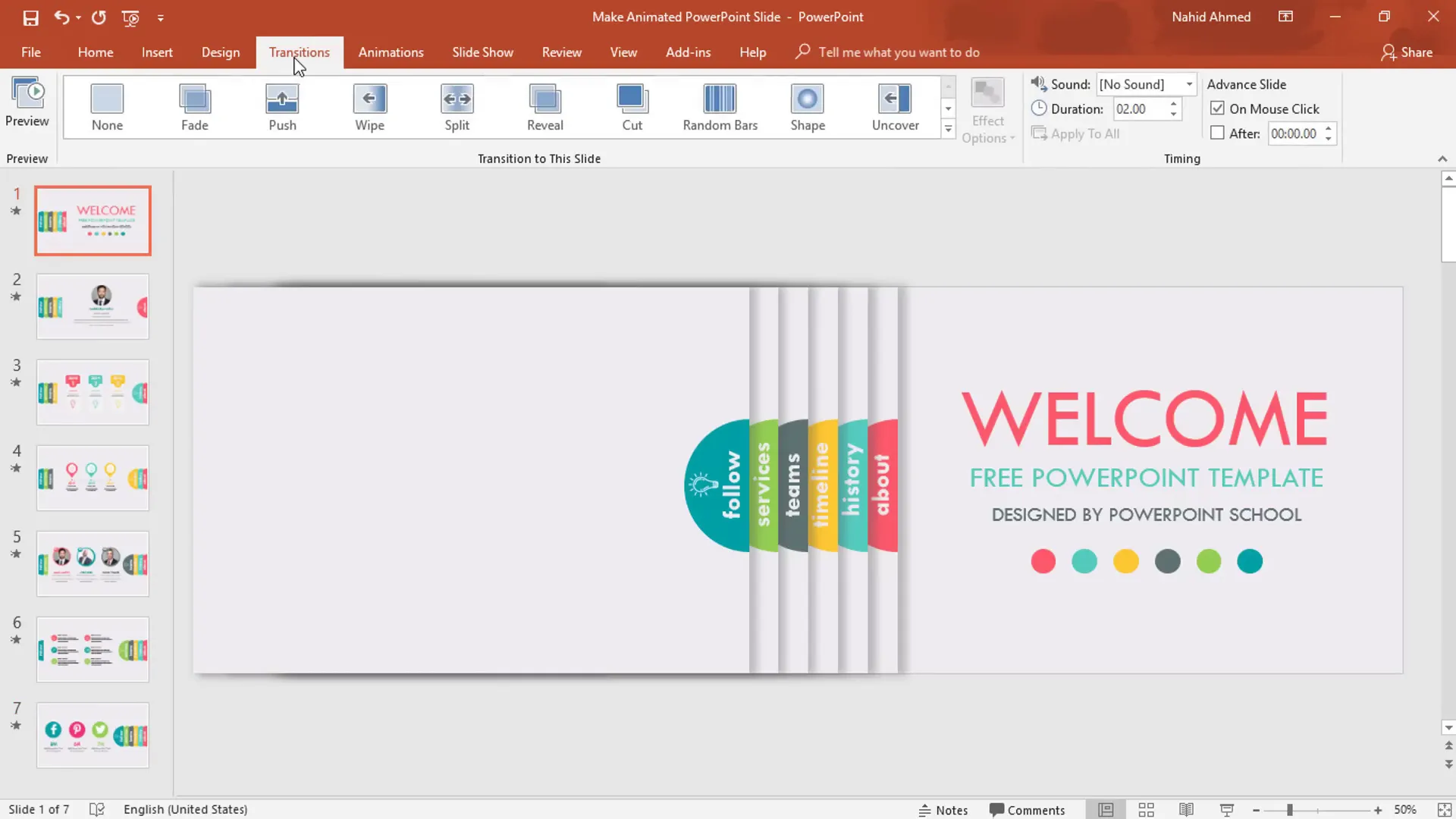Screen dimensions: 1456x819
Task: Click the Save icon in quick access toolbar
Action: (x=30, y=17)
